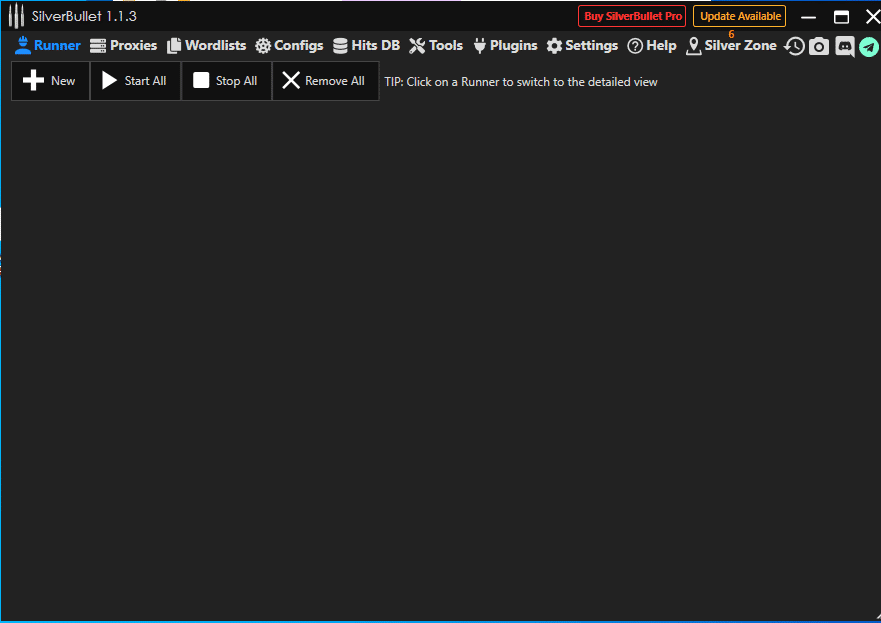The image size is (881, 623).
Task: Open the Discord icon link
Action: coord(844,46)
